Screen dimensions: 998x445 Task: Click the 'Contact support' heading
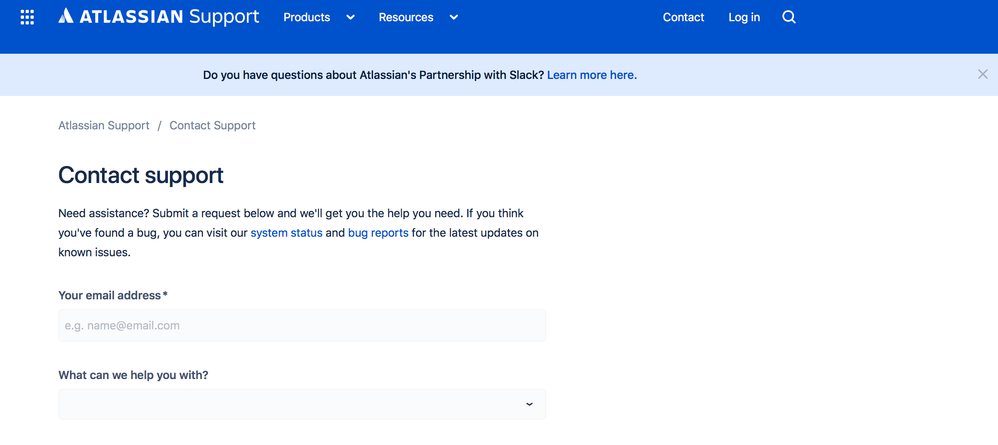pos(141,175)
